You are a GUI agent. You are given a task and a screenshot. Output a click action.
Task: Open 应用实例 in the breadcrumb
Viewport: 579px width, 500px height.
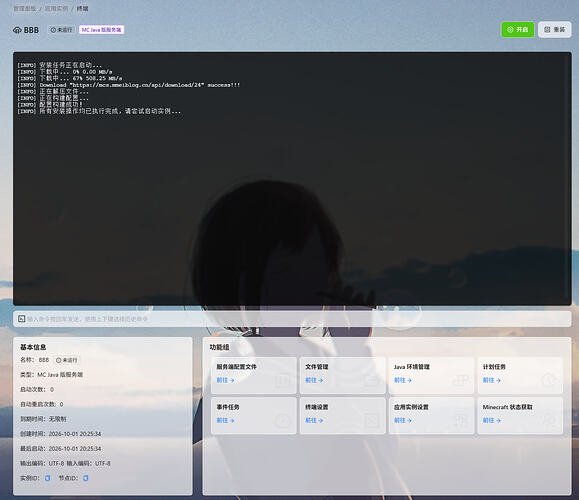point(56,8)
